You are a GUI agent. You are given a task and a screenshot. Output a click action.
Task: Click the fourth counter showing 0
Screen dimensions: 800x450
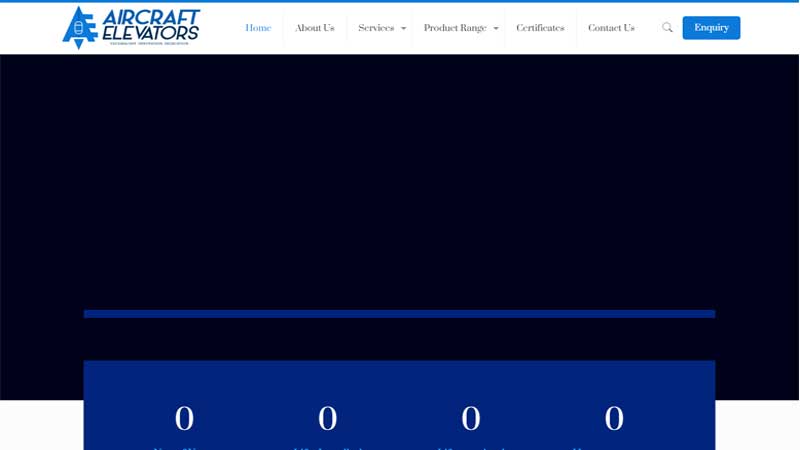click(614, 418)
